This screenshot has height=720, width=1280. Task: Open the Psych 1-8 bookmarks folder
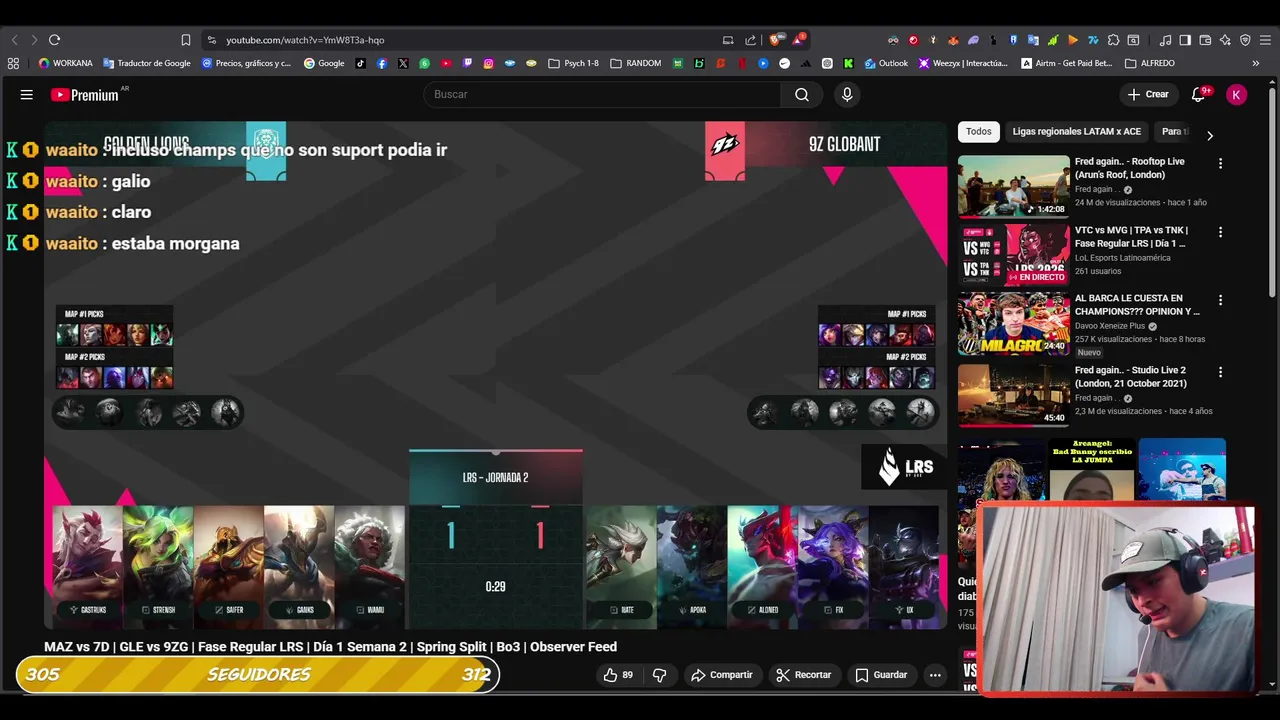pos(573,63)
